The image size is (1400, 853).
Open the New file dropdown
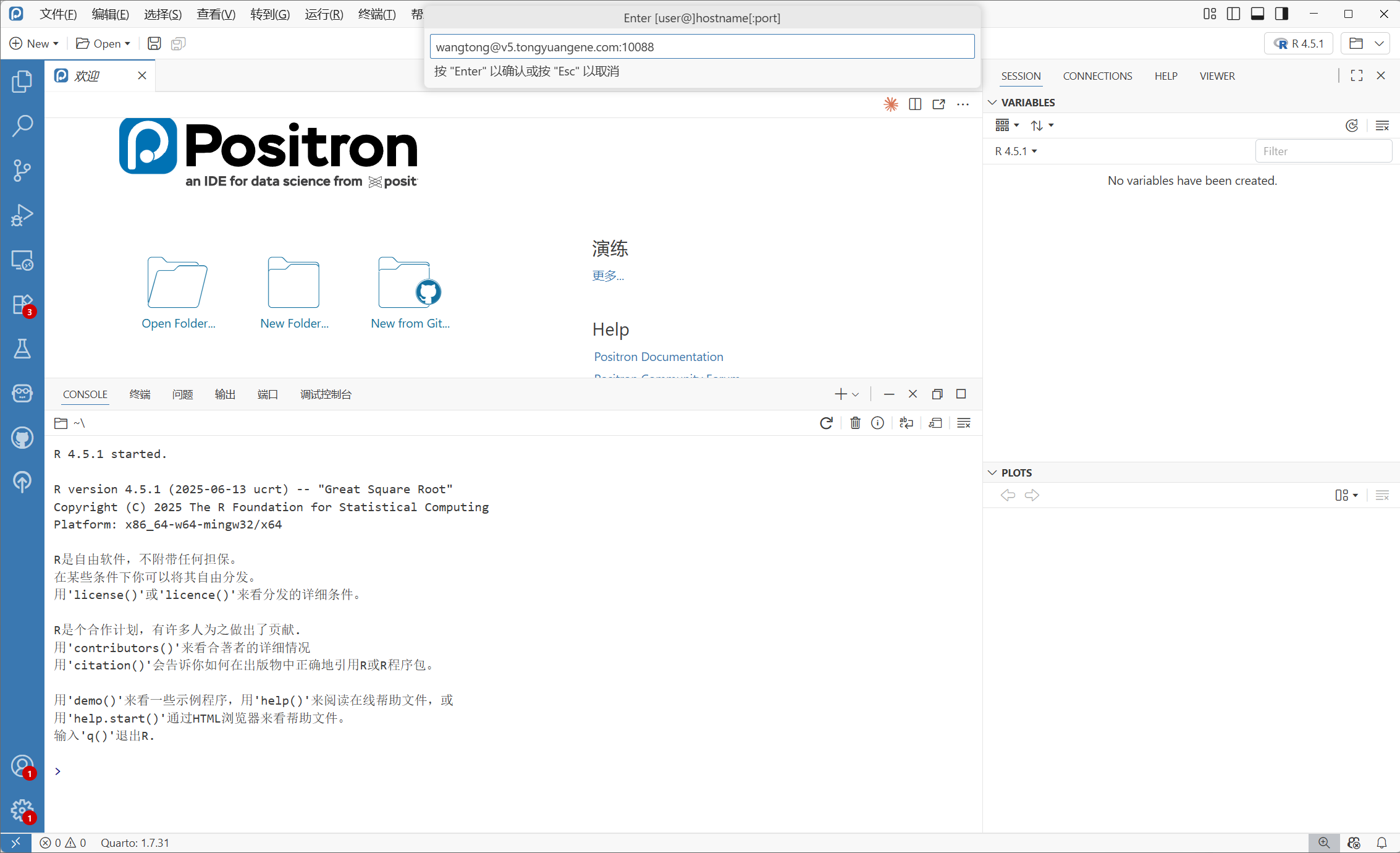pyautogui.click(x=34, y=43)
